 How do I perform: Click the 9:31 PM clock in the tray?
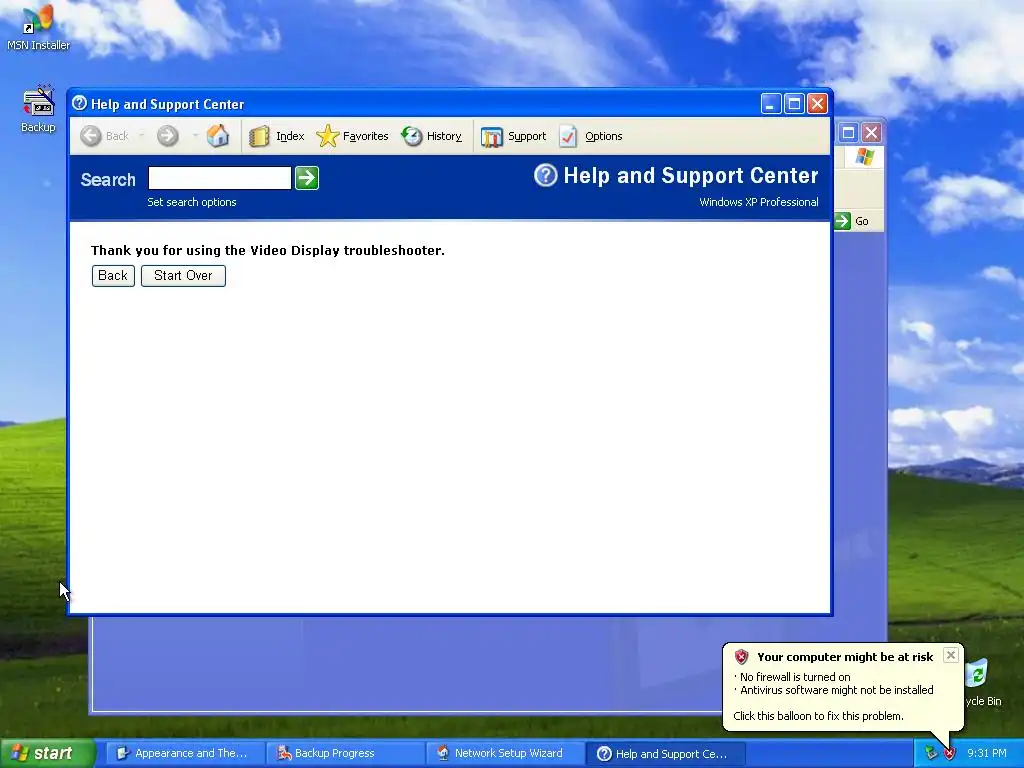(986, 753)
